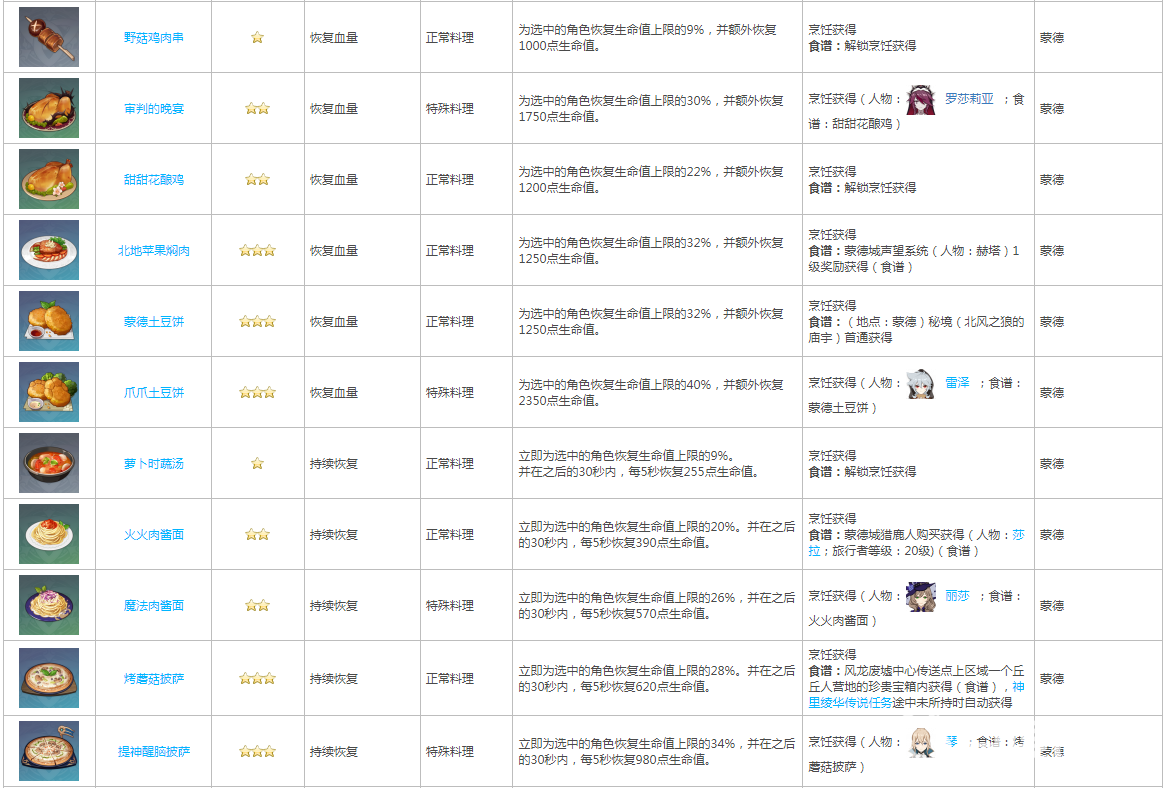Select the 烤蘑菇披萨 pizza icon
This screenshot has width=1166, height=788.
[49, 678]
